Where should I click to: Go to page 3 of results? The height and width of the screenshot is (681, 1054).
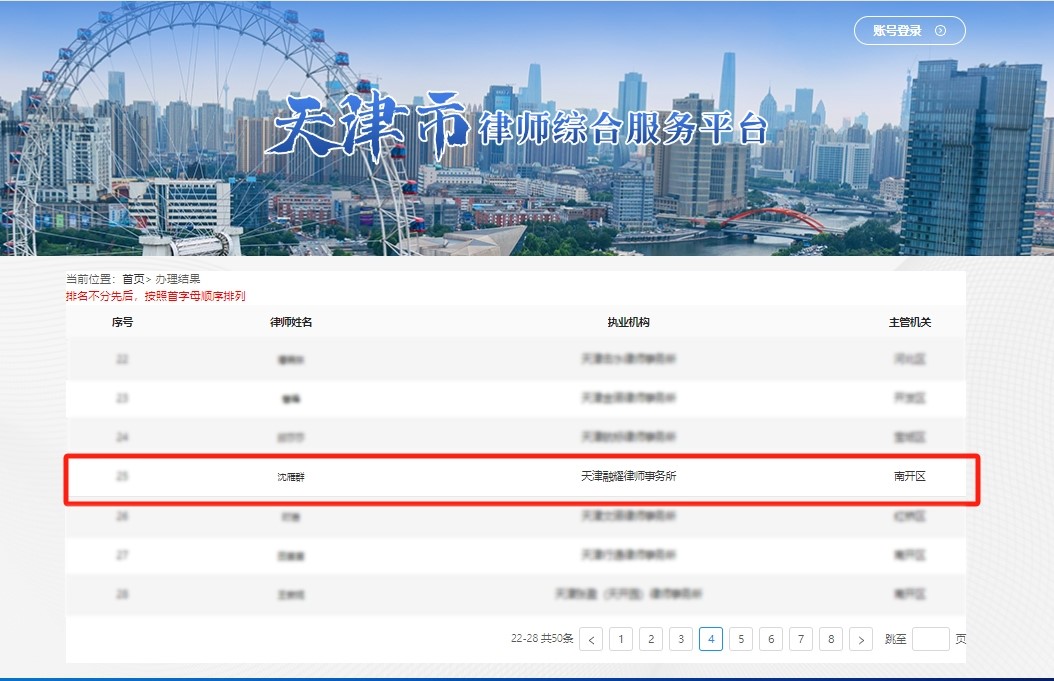tap(682, 638)
